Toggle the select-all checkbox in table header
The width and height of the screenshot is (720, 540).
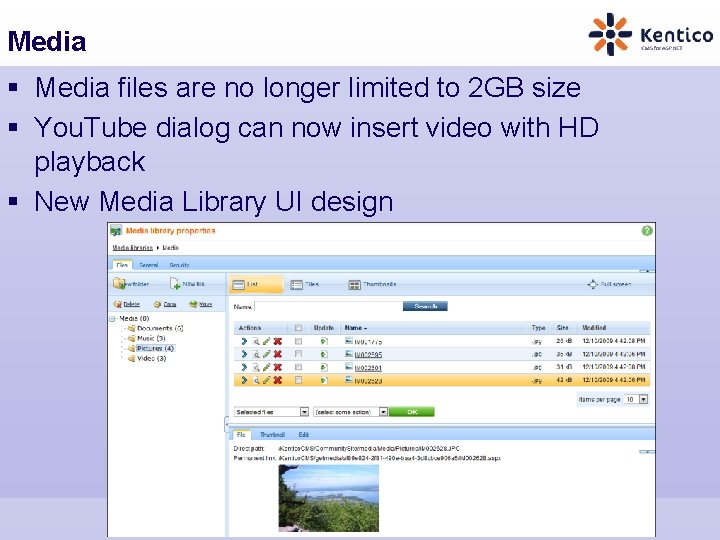click(298, 328)
